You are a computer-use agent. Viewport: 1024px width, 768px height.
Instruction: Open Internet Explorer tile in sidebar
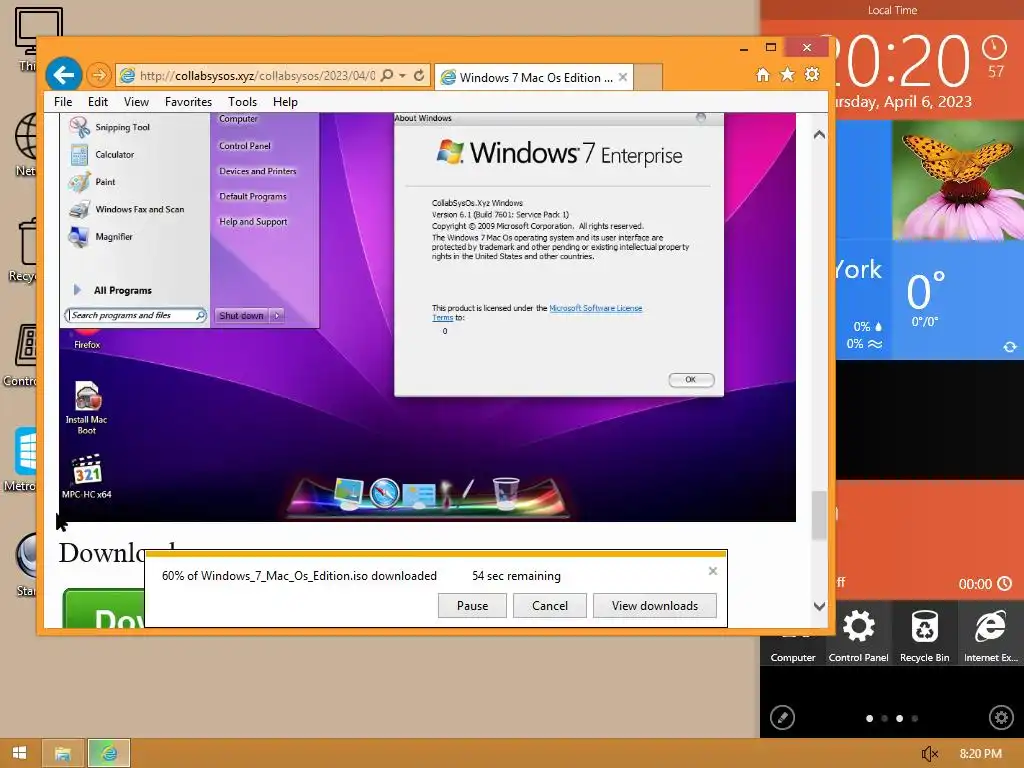click(x=991, y=633)
